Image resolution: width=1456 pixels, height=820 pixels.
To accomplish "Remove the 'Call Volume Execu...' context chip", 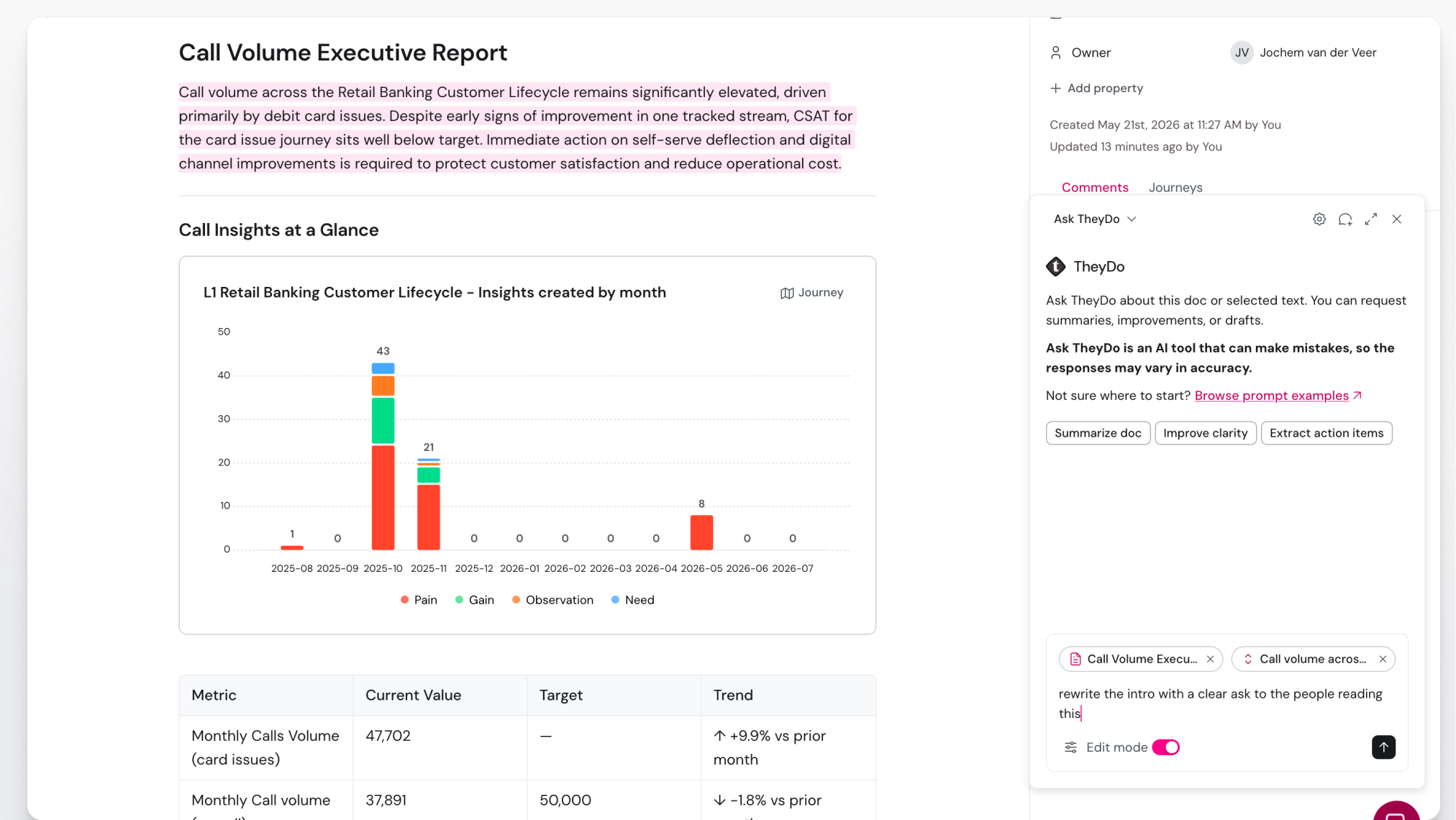I will [1210, 659].
